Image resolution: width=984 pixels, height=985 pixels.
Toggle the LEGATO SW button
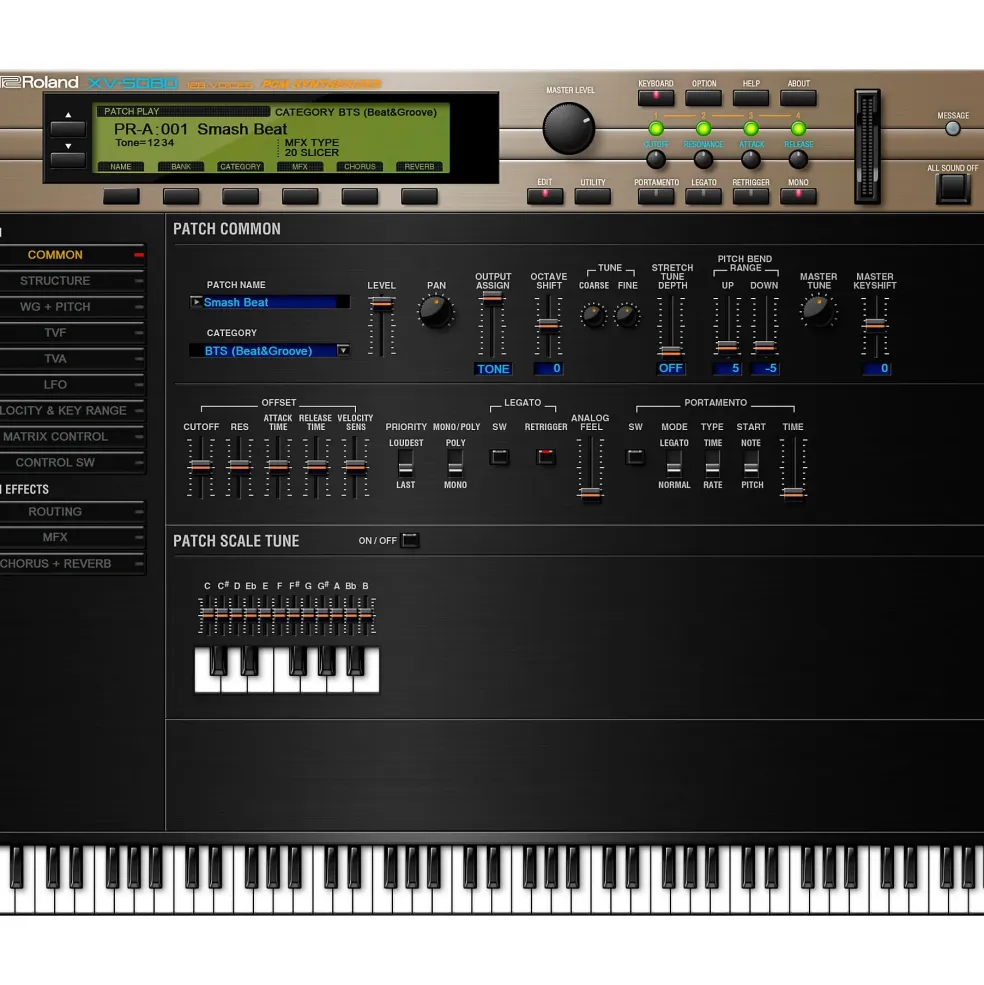point(500,457)
